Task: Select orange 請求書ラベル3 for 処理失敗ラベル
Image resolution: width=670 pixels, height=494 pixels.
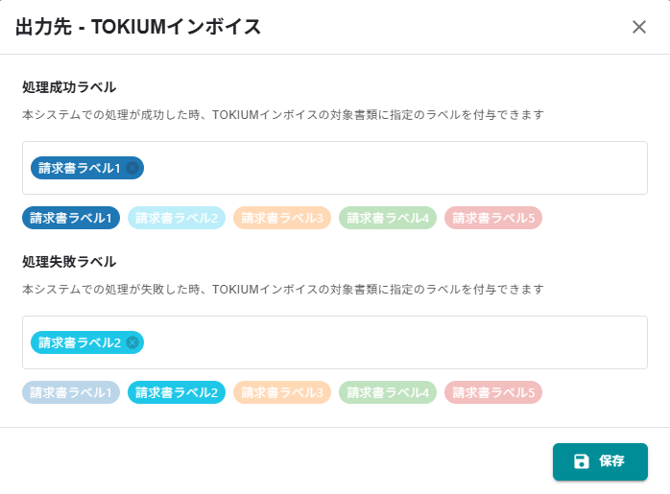Action: [x=282, y=393]
